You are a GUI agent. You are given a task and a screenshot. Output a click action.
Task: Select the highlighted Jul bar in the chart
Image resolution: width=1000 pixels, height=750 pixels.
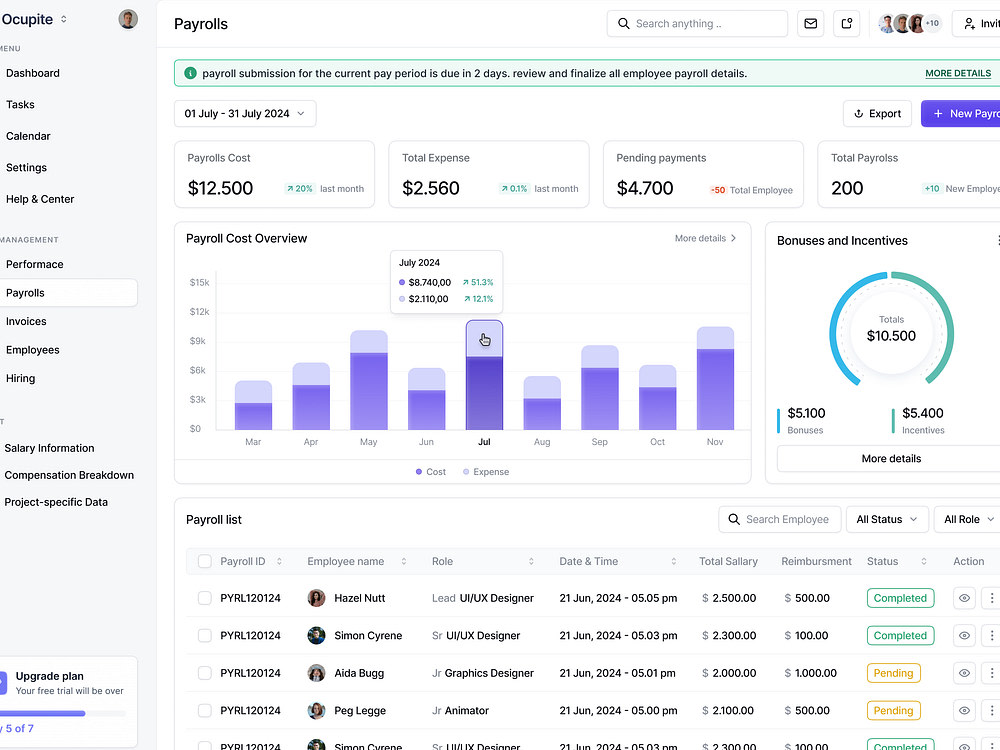[484, 375]
